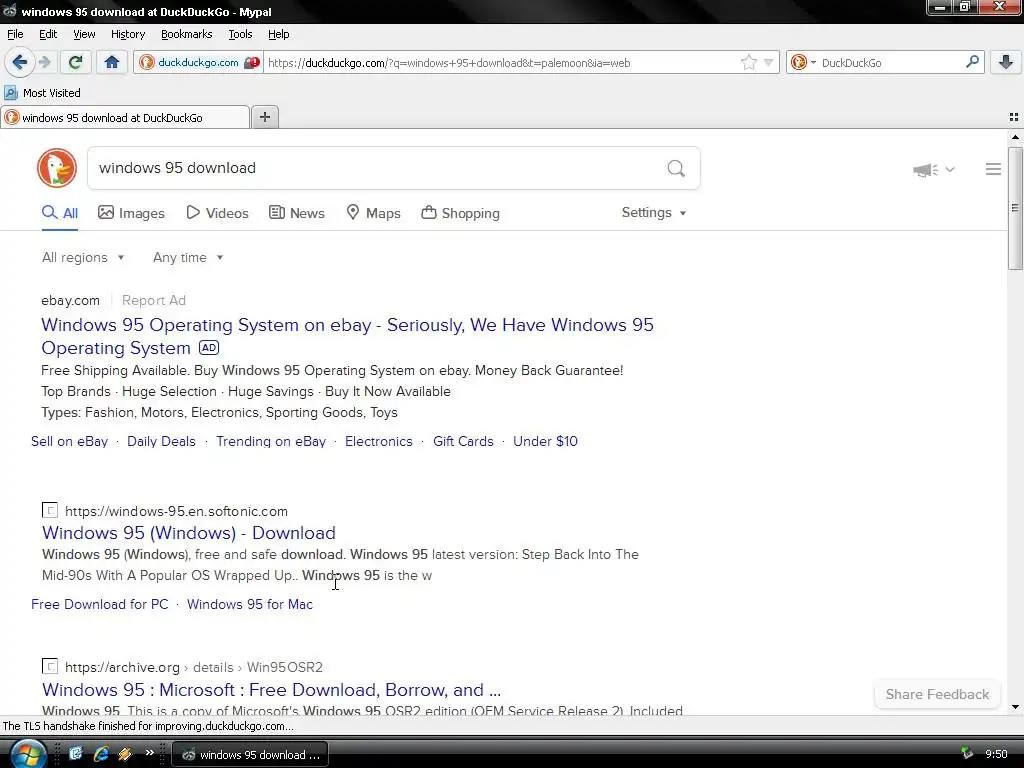
Task: Click the softonic result favicon
Action: (50, 510)
